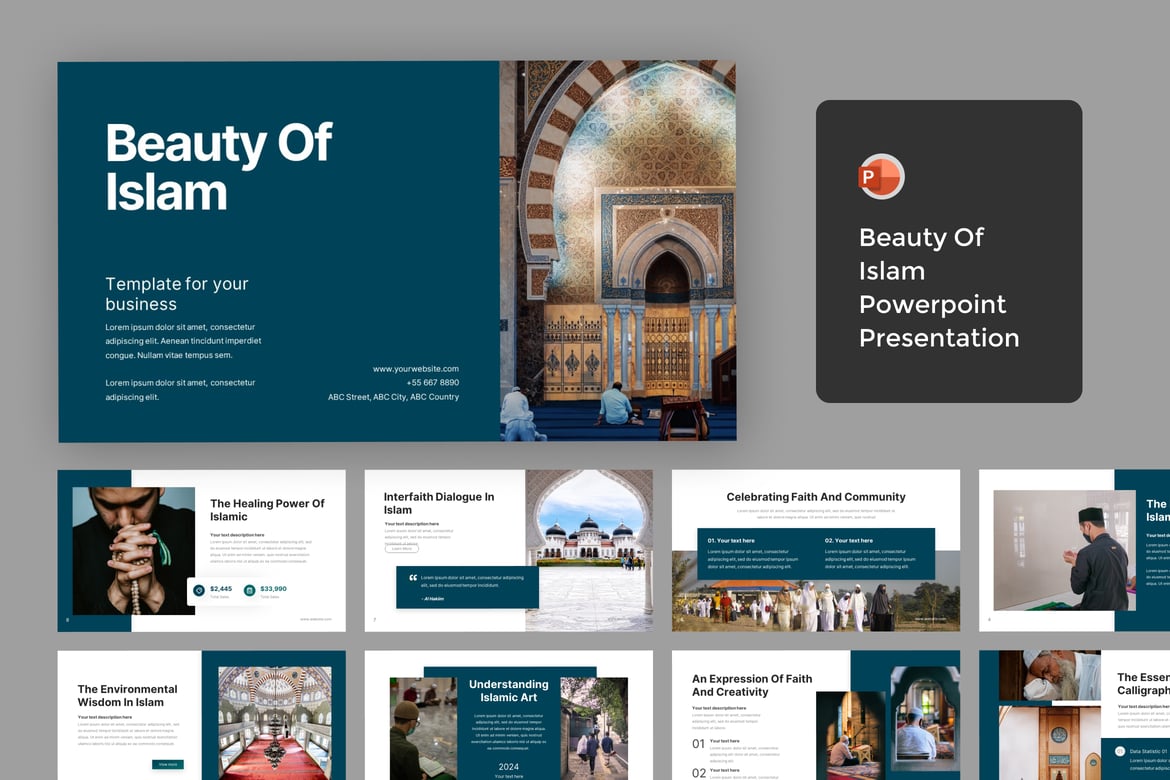1170x780 pixels.
Task: Click the mosque interior photo on cover slide
Action: click(618, 252)
